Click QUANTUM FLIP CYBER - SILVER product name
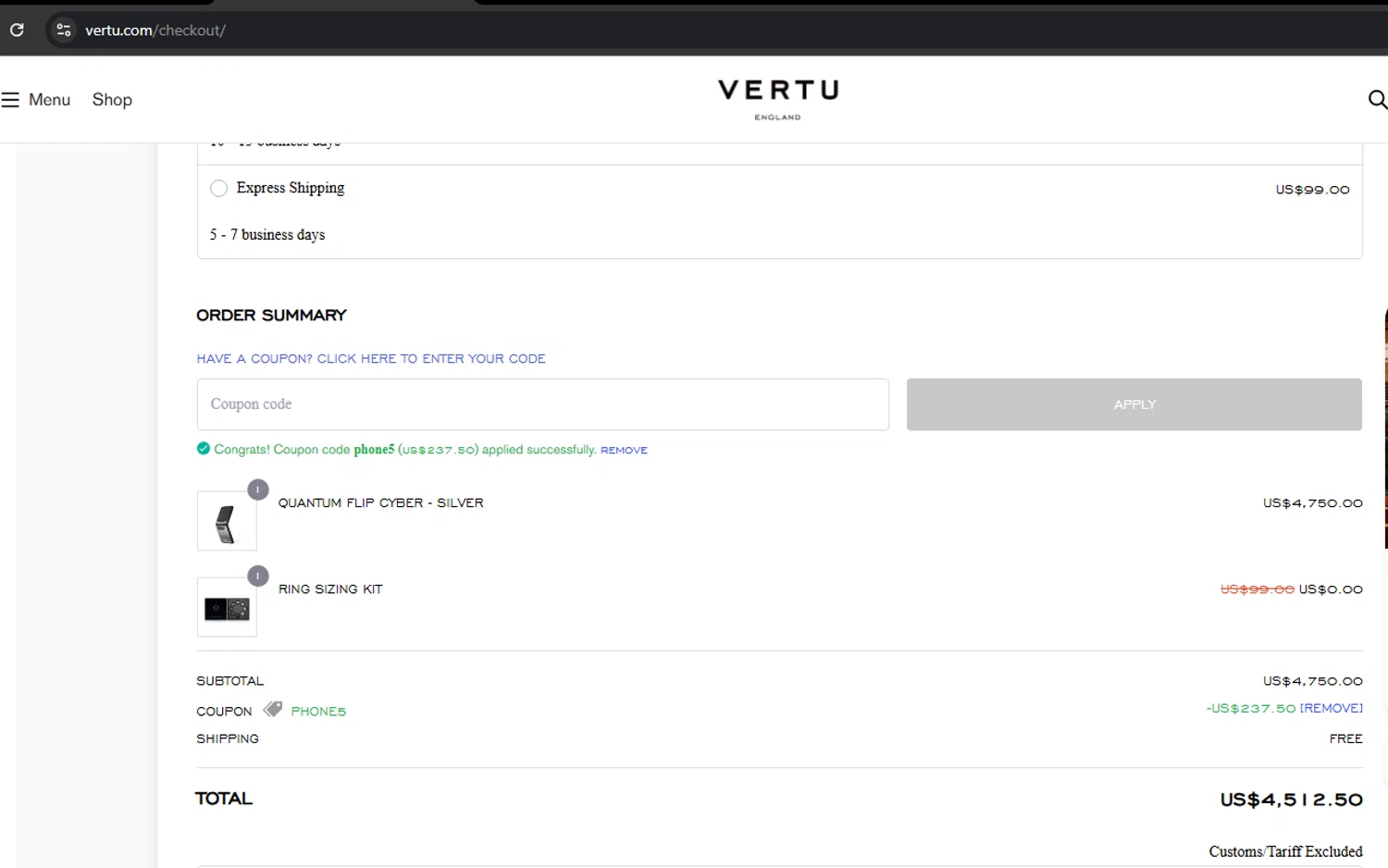 point(381,503)
